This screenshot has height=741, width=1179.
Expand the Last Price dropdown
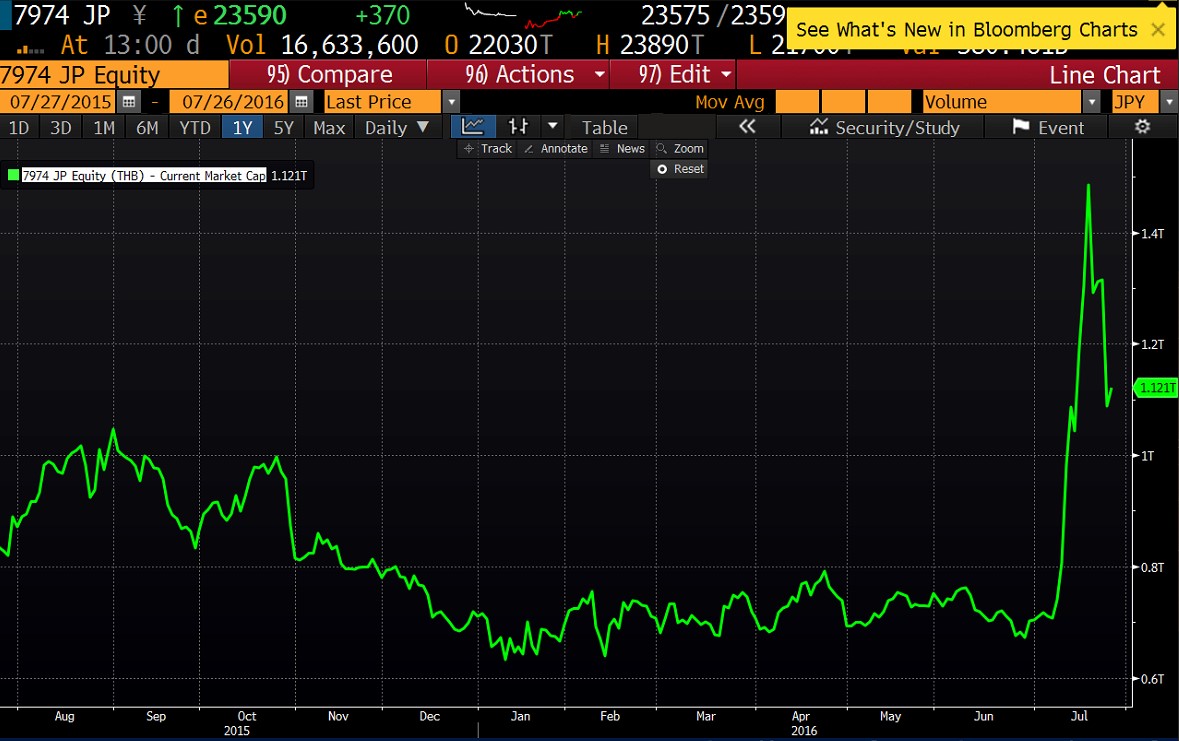point(451,102)
